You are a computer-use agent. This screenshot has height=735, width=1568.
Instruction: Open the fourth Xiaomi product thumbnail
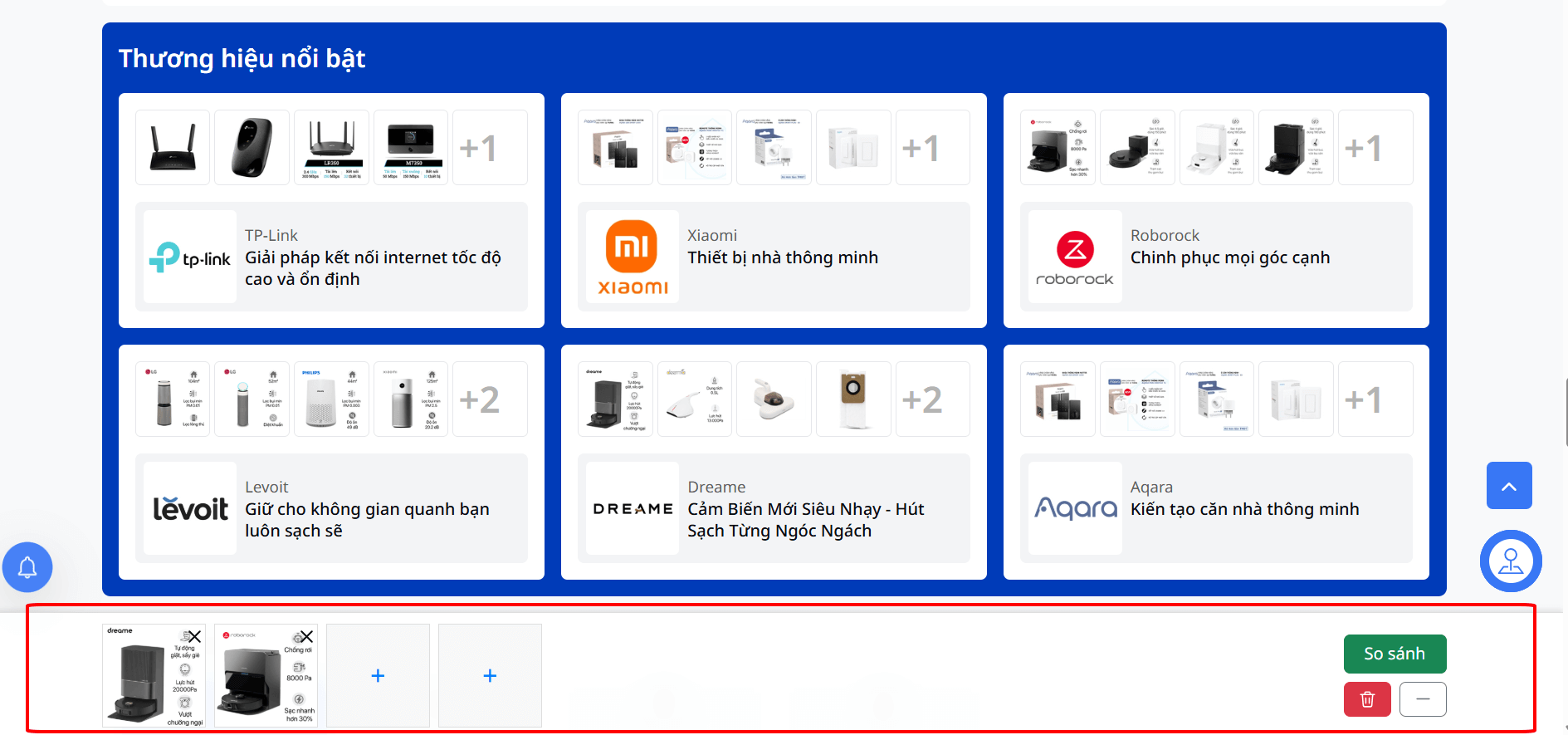(x=853, y=148)
